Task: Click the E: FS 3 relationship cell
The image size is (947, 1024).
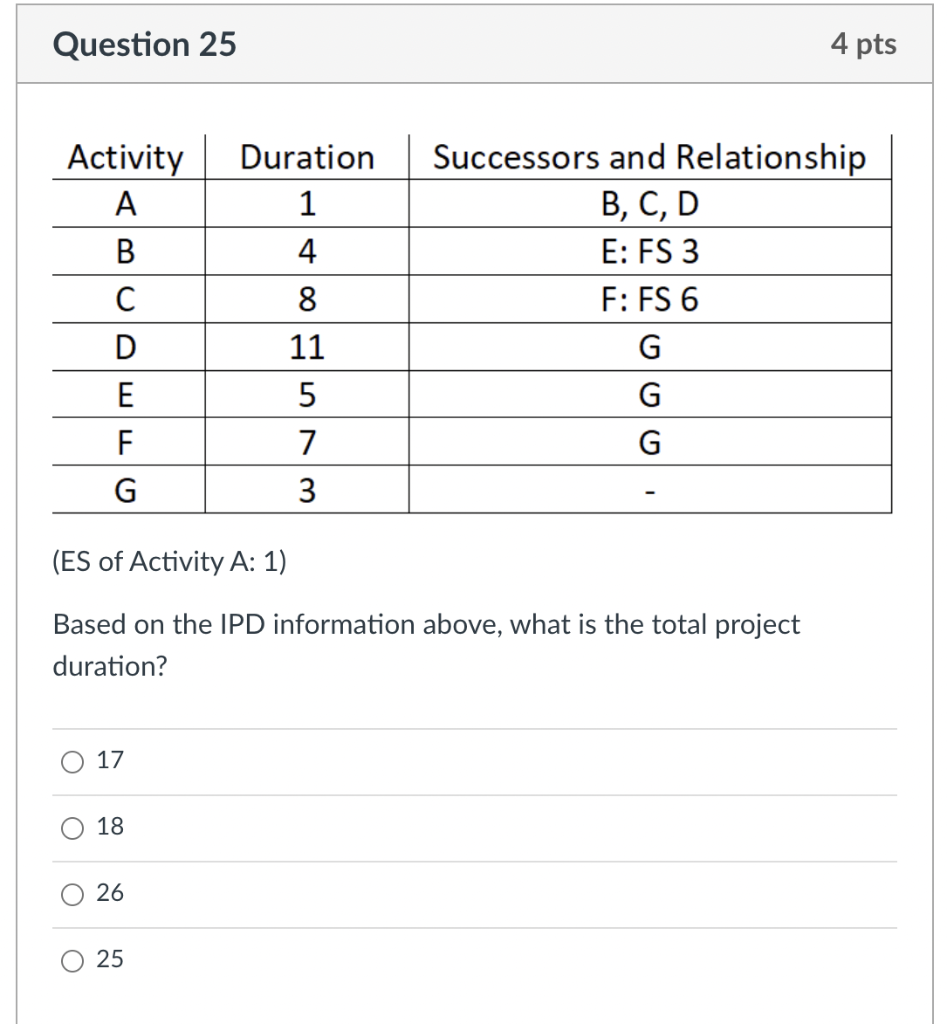Action: pos(650,252)
